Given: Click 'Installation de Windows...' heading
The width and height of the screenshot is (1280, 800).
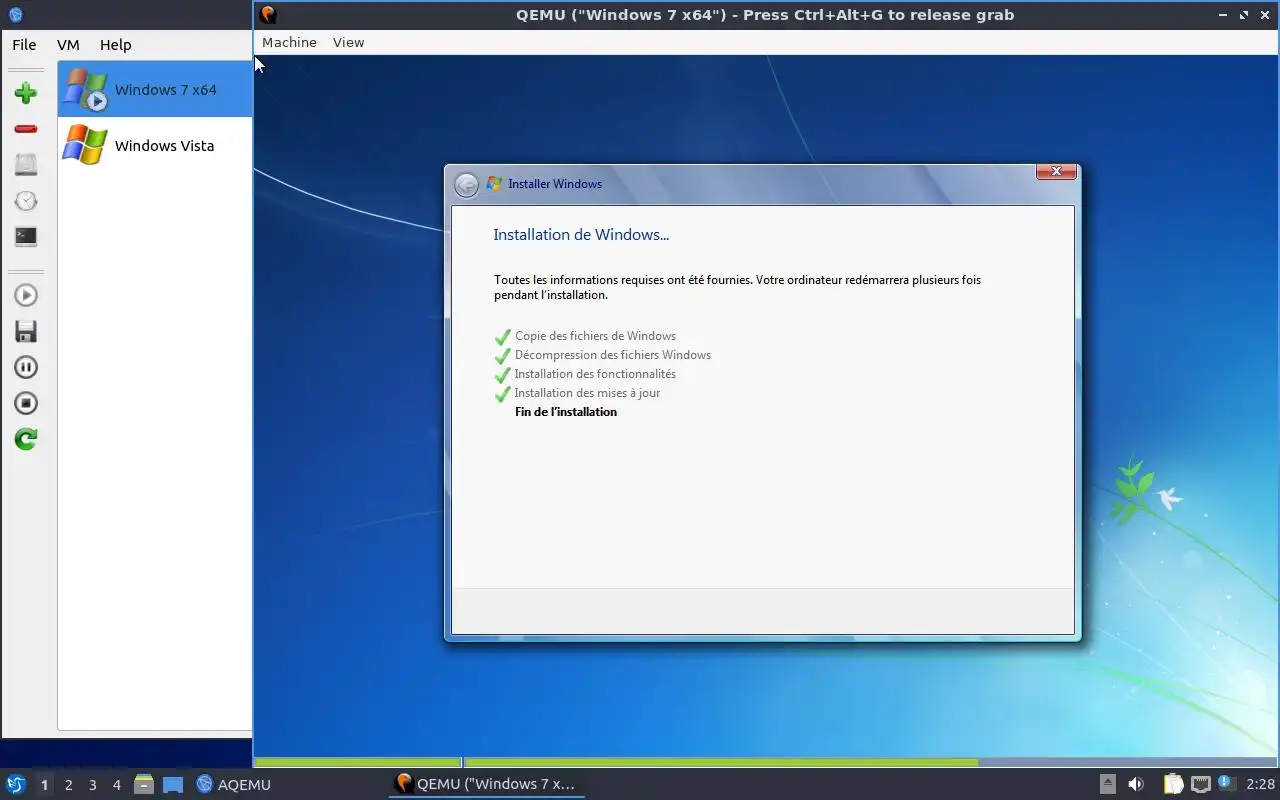Looking at the screenshot, I should [x=581, y=235].
